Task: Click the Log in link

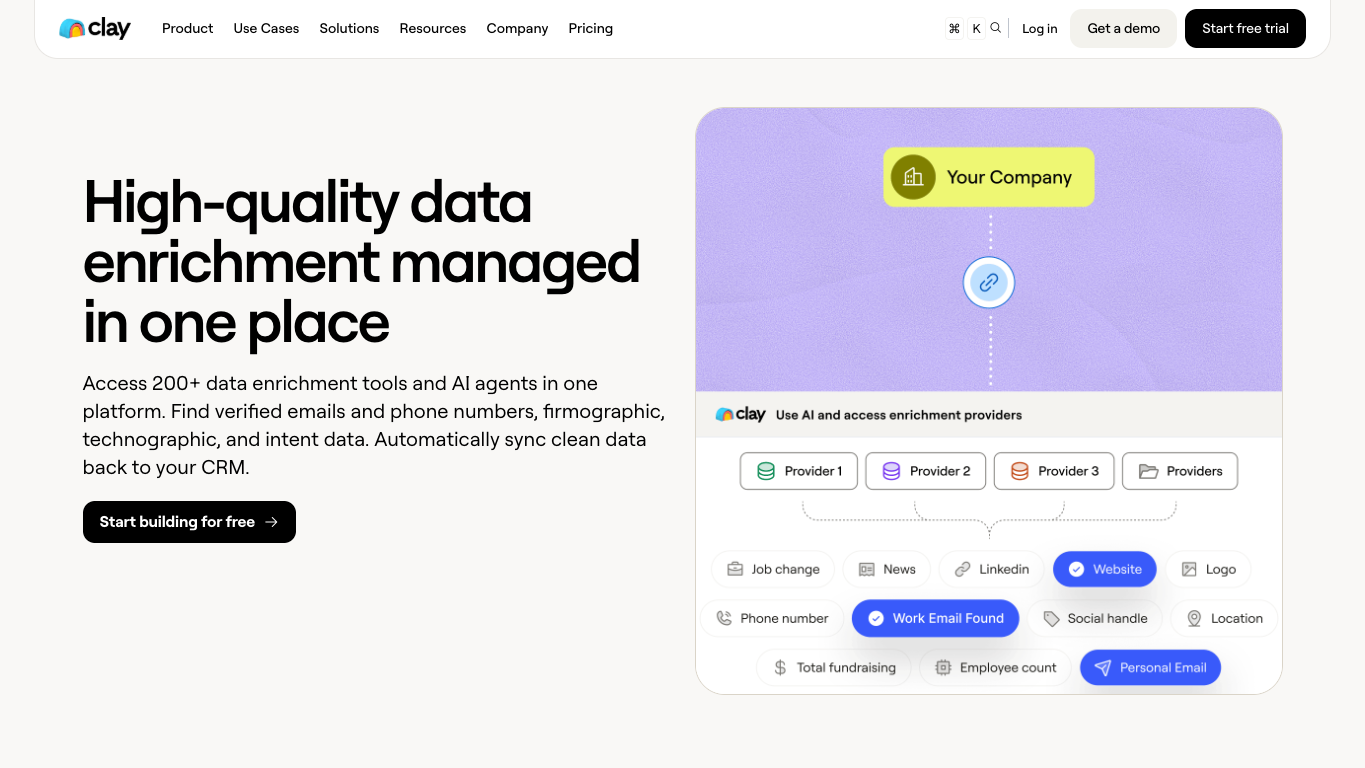Action: point(1039,28)
